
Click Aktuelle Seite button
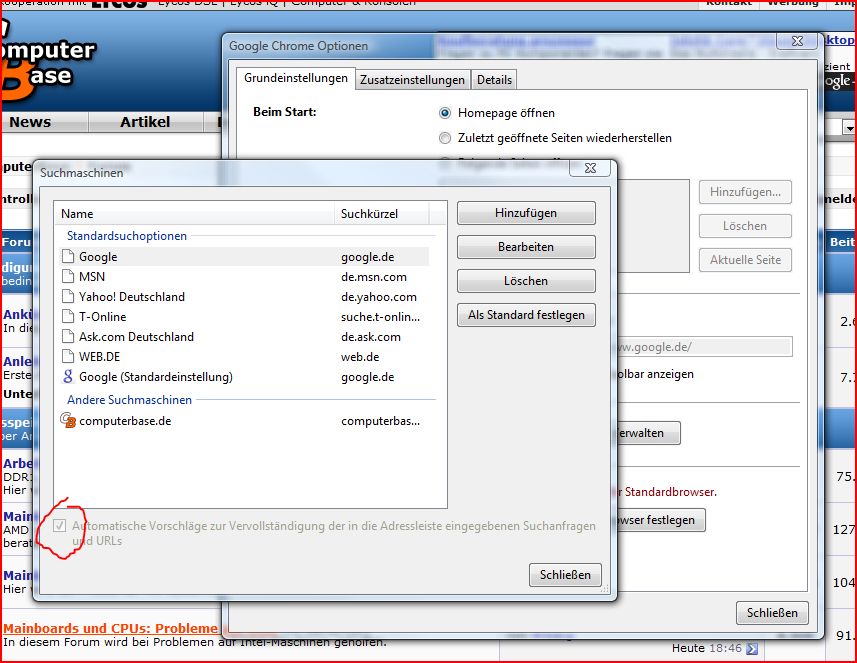coord(745,260)
